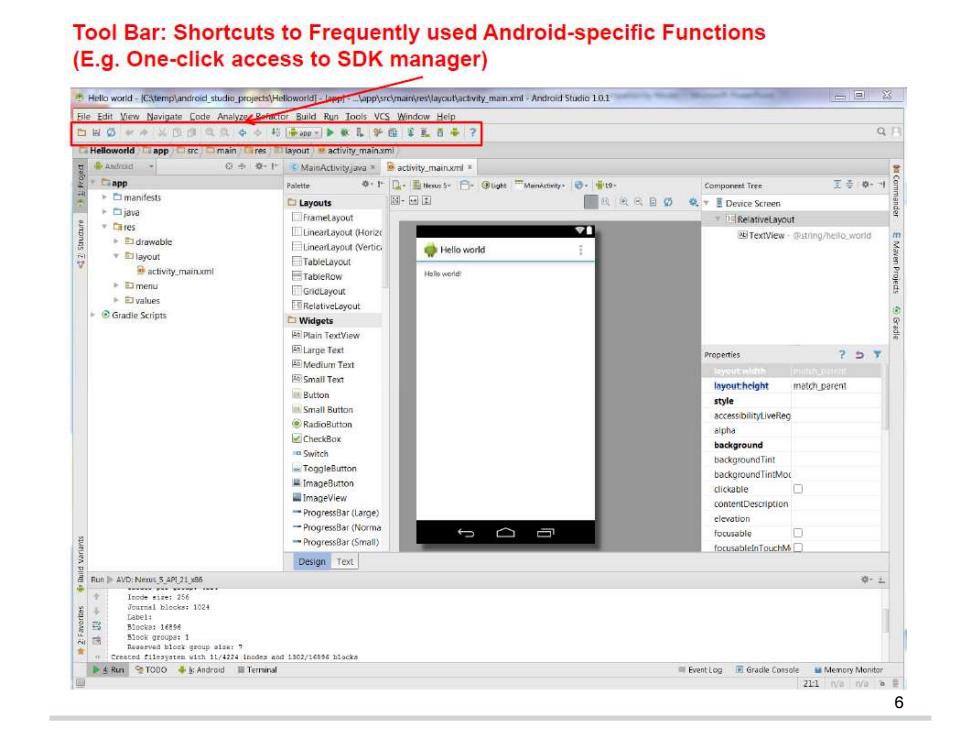Click the Helloworld breadcrumb
The image size is (980, 735).
[107, 151]
